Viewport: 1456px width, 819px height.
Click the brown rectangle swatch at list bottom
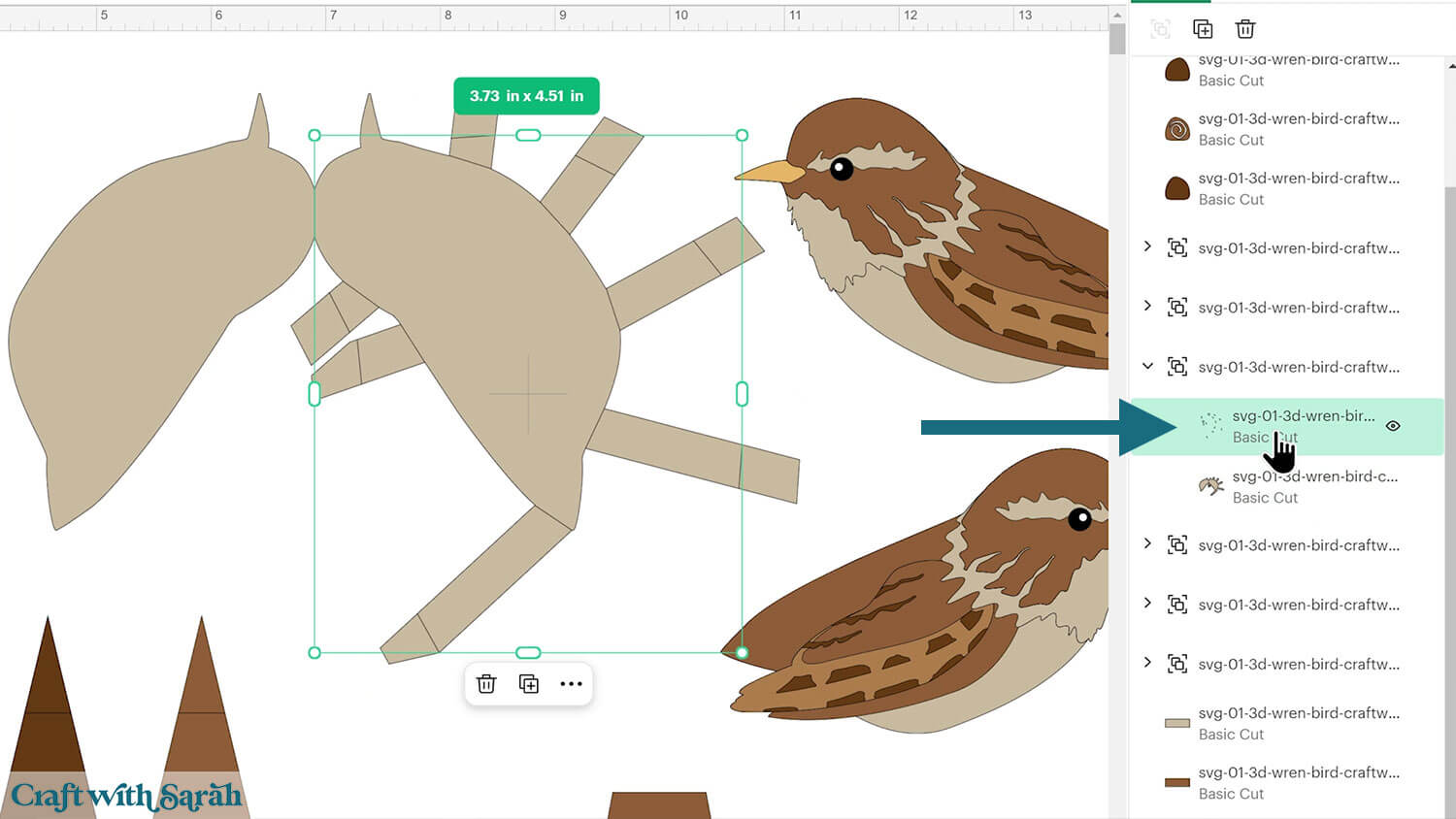1177,782
